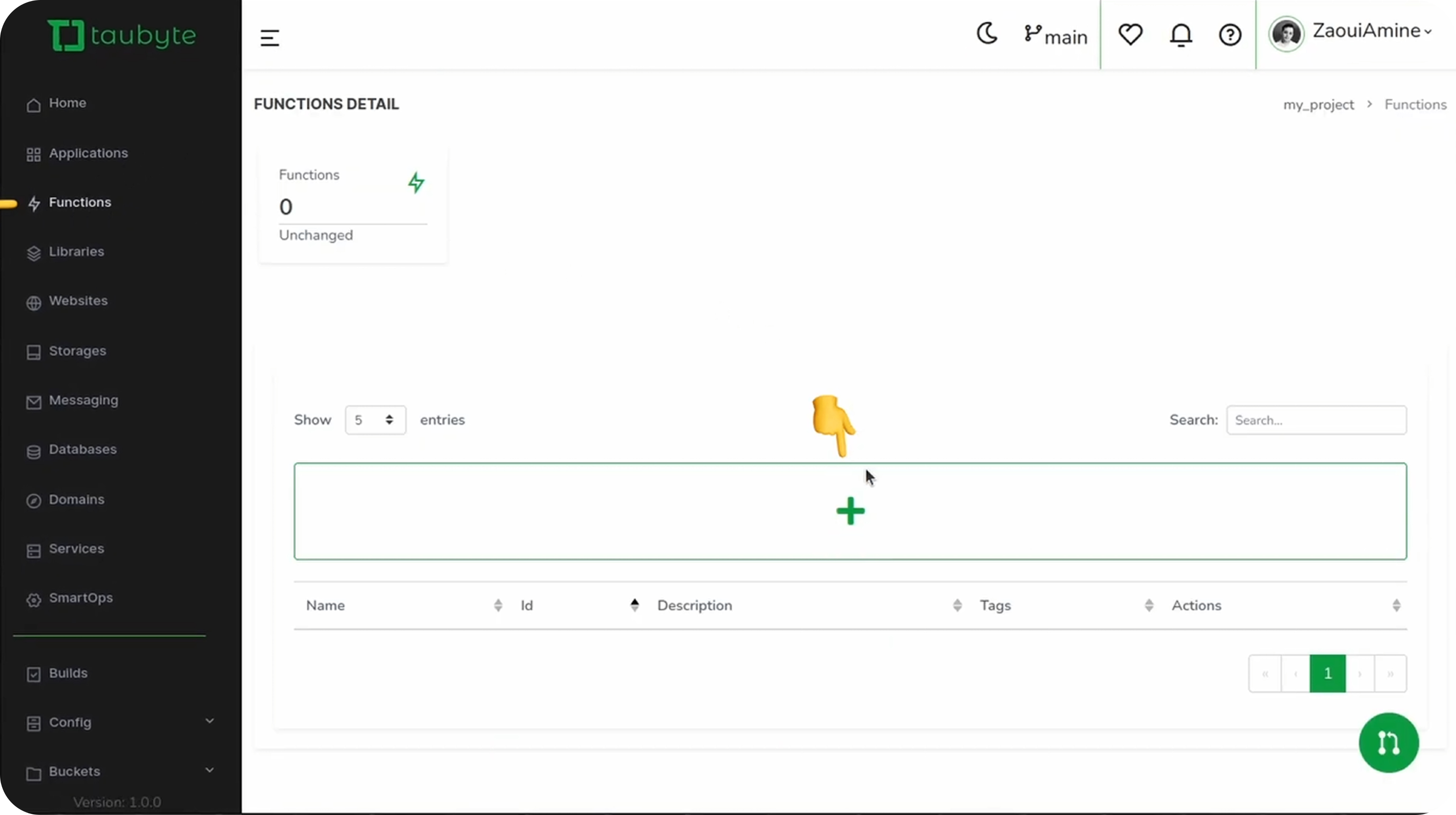
Task: Open the sidebar hamburger menu
Action: click(x=269, y=37)
